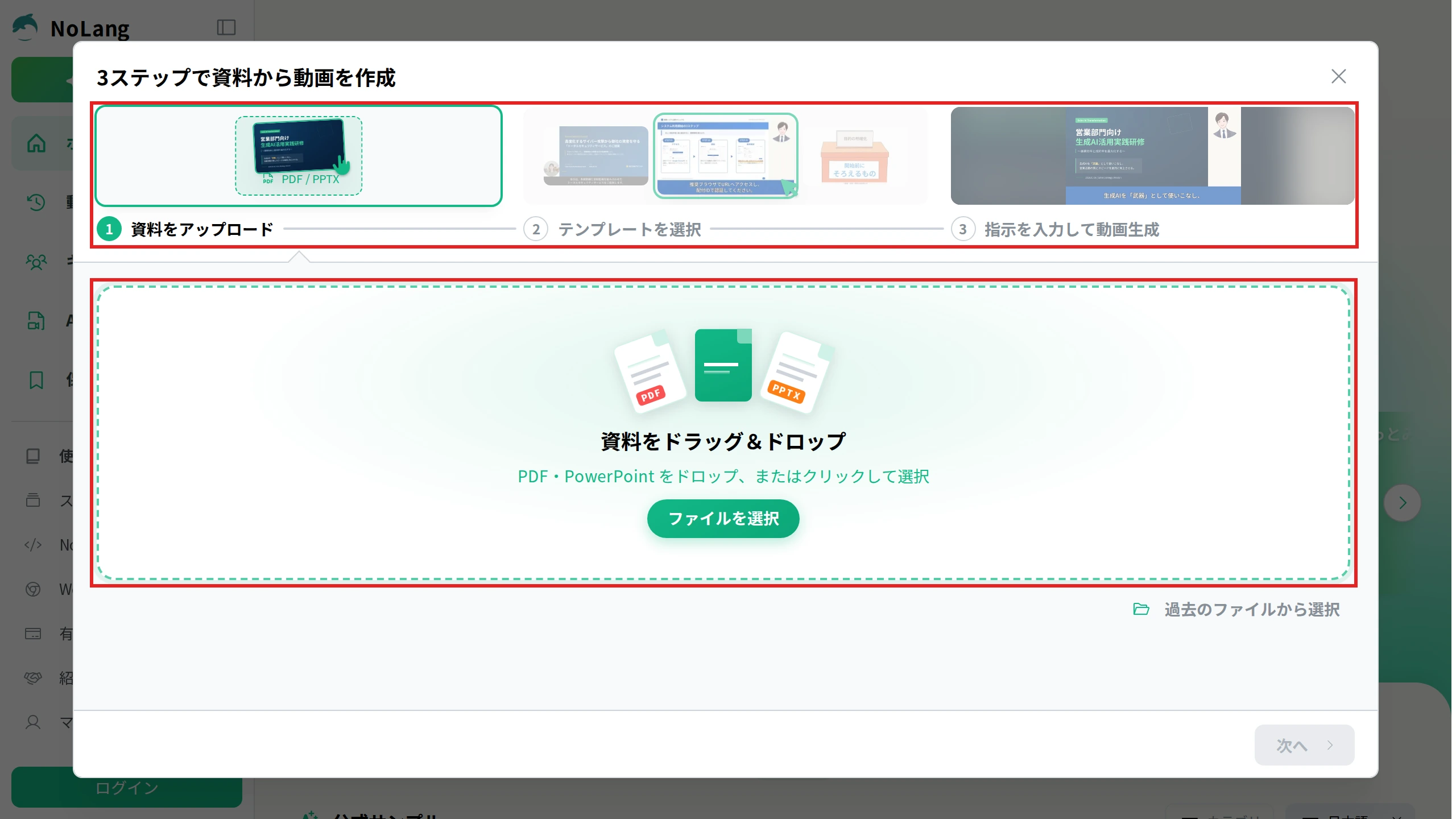1456x819 pixels.
Task: Click the 資料をドラッグ＆ドロップ heading
Action: [x=723, y=441]
